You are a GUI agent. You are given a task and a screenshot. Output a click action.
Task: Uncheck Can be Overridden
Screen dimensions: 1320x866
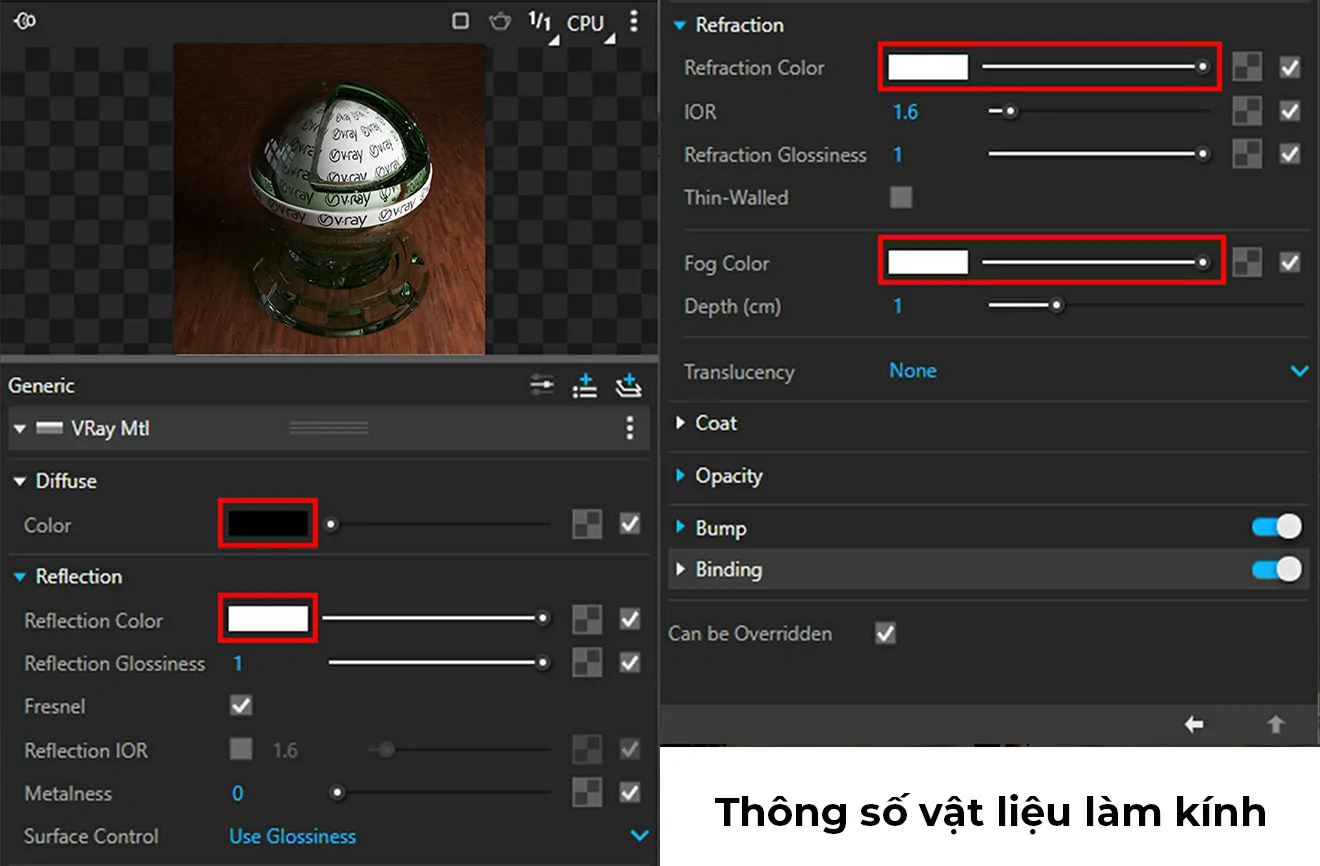point(884,633)
